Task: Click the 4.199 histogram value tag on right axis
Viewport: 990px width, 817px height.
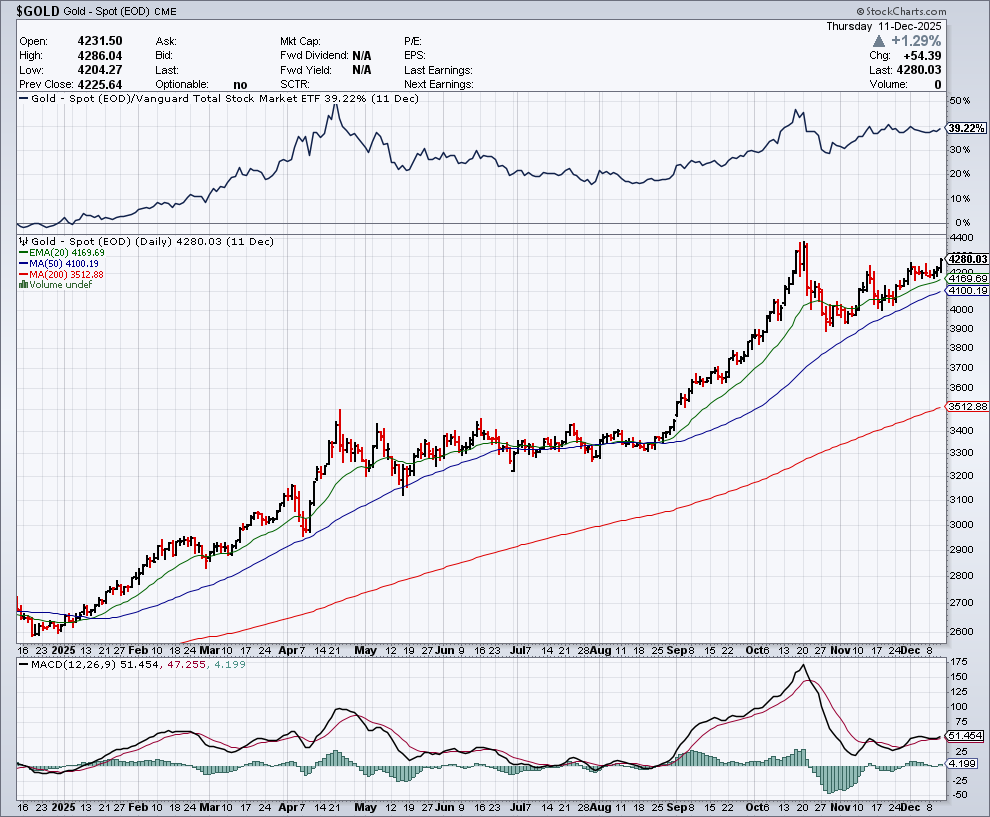Action: pos(963,764)
